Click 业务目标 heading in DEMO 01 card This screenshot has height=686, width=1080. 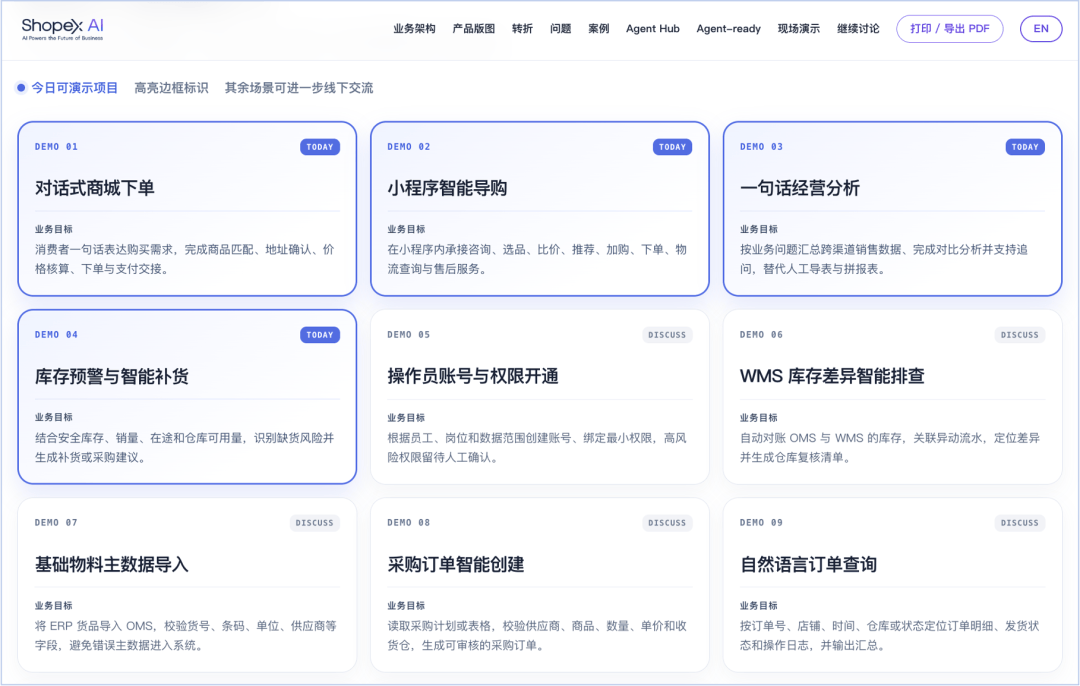(x=54, y=229)
